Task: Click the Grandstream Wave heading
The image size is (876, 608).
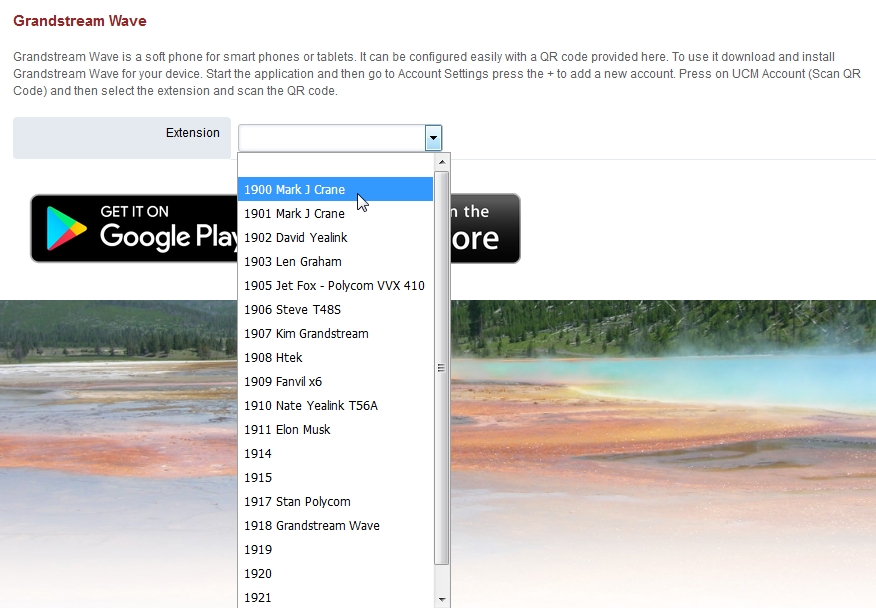Action: 80,21
